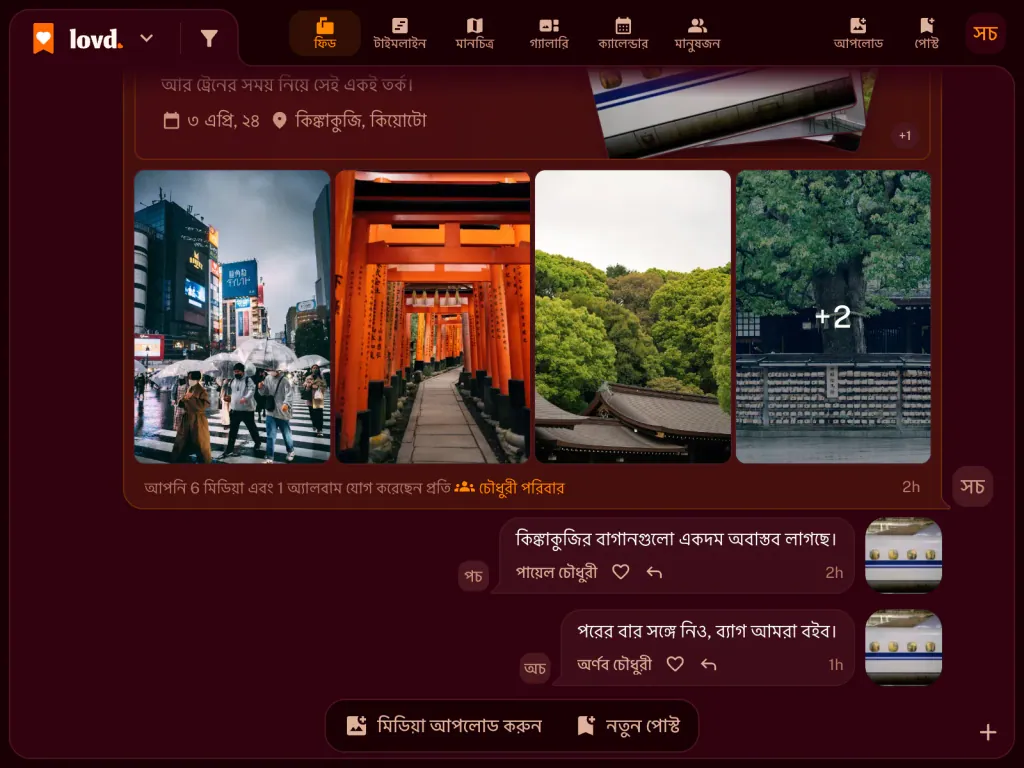Click the পচ avatar badge
Image resolution: width=1024 pixels, height=768 pixels.
click(x=473, y=576)
